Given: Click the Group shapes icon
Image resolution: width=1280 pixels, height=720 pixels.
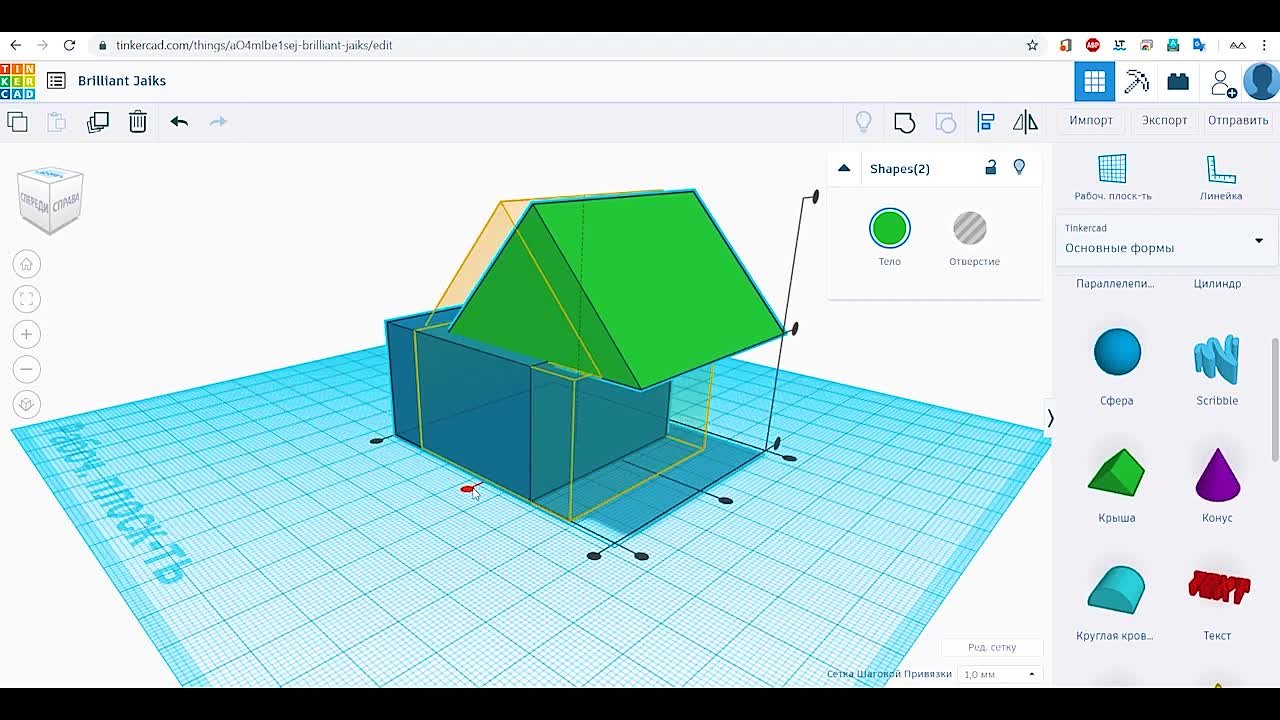Looking at the screenshot, I should pyautogui.click(x=904, y=121).
